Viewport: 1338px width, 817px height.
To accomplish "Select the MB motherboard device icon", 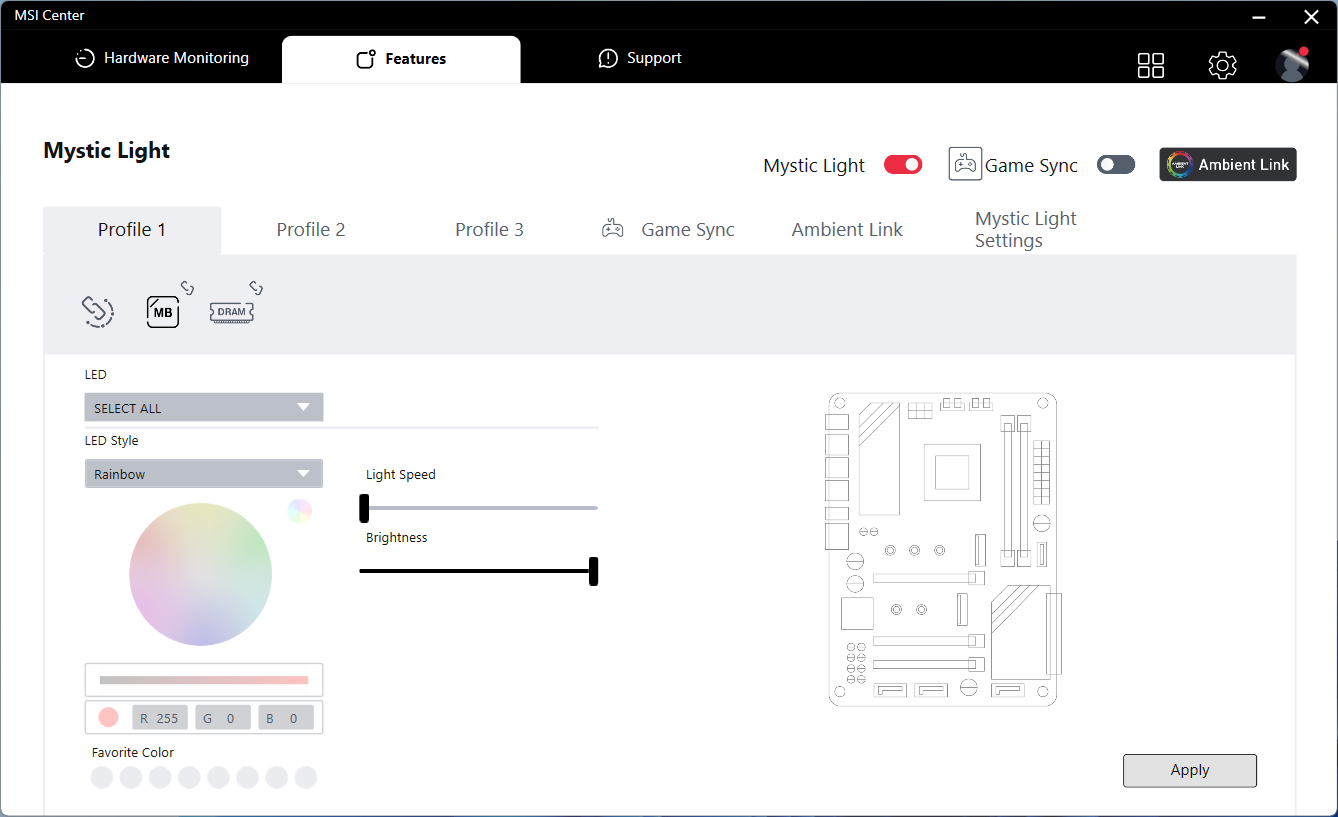I will pos(163,312).
